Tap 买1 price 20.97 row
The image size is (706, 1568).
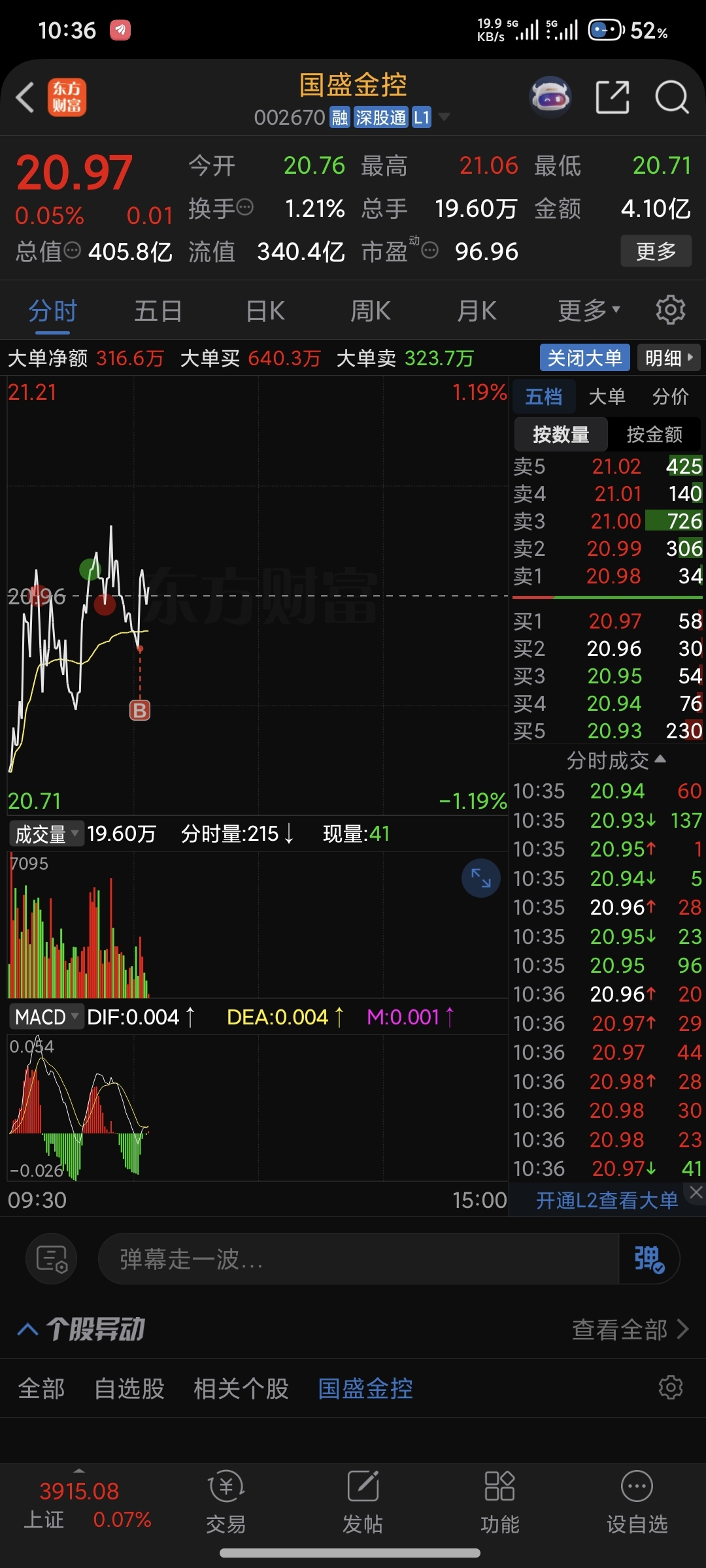coord(607,621)
